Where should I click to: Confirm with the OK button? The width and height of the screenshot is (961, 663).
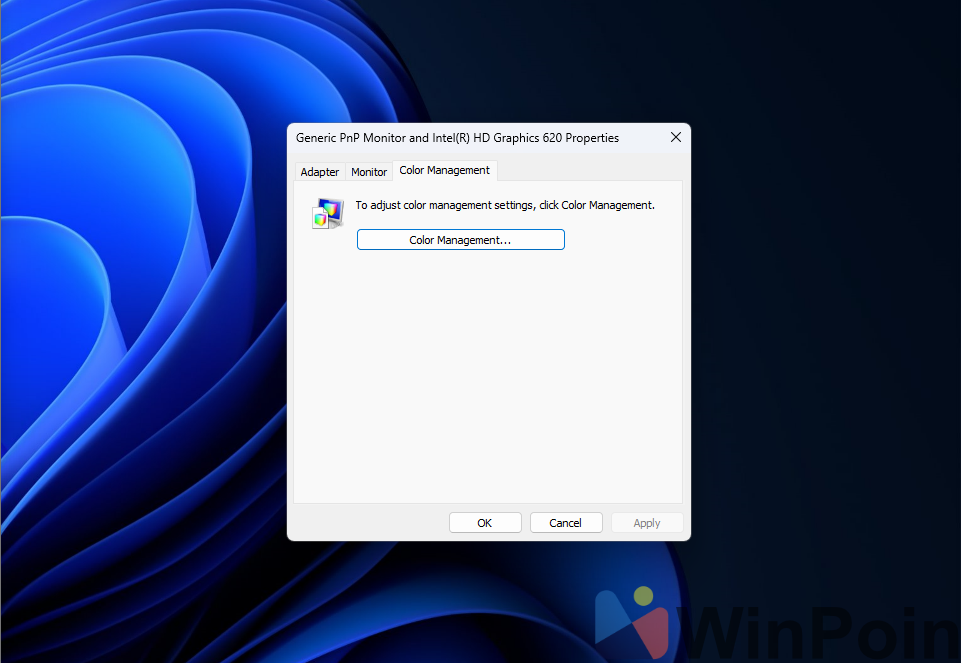(485, 523)
